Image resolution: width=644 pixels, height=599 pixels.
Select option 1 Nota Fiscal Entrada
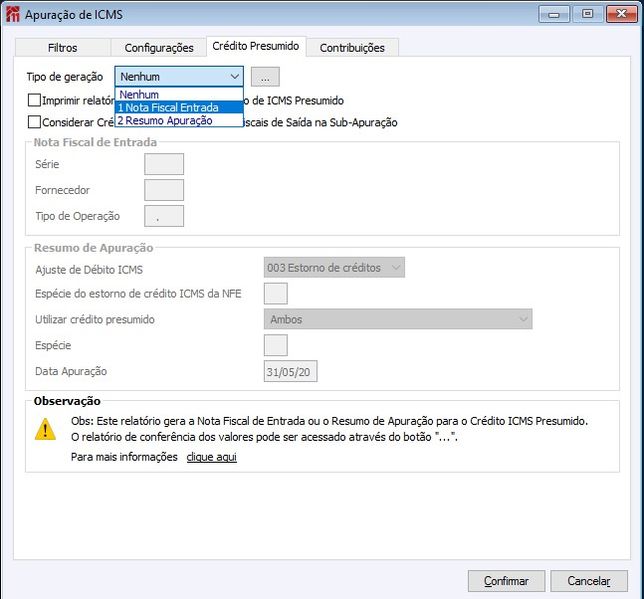coord(179,108)
